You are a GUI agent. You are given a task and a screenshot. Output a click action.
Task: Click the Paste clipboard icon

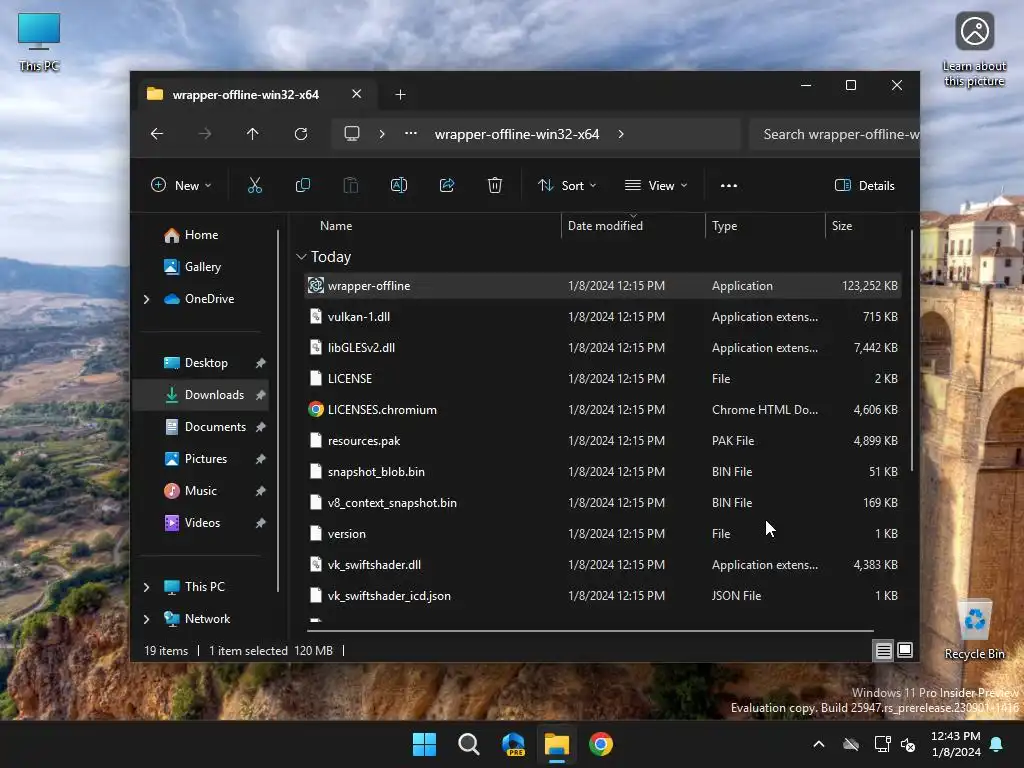tap(351, 185)
